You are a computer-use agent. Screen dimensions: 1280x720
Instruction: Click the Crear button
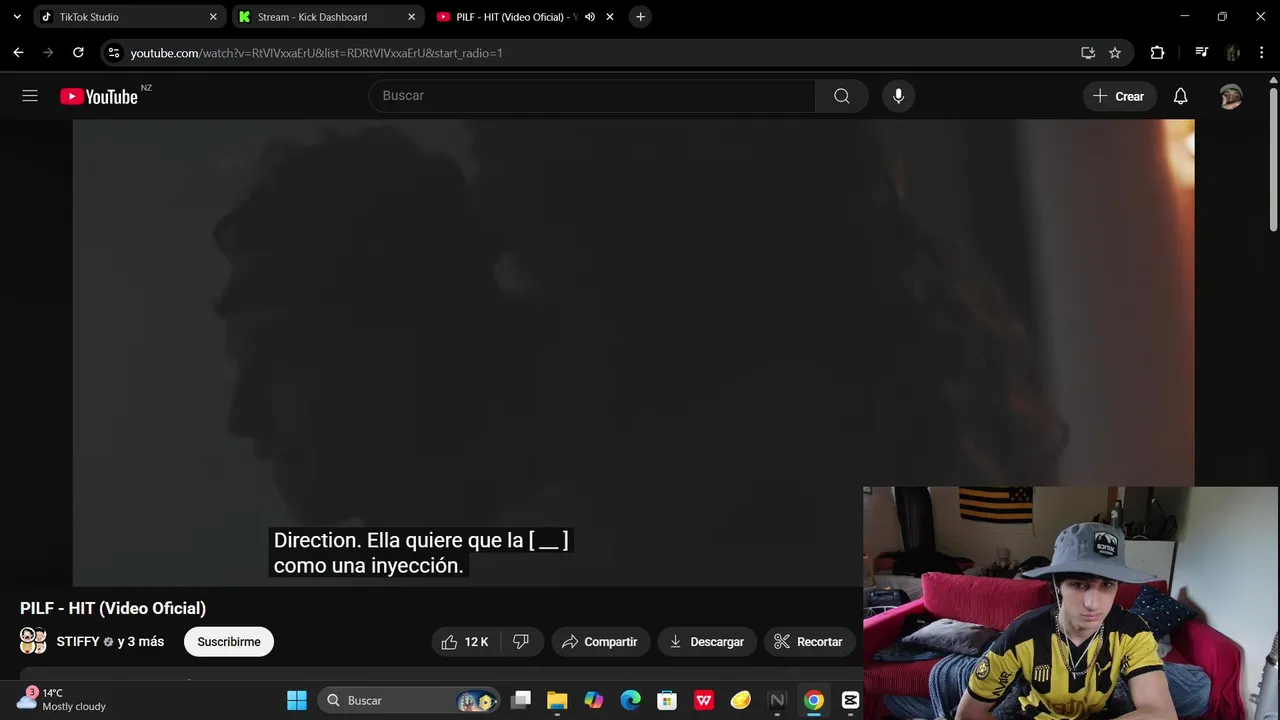[x=1119, y=96]
